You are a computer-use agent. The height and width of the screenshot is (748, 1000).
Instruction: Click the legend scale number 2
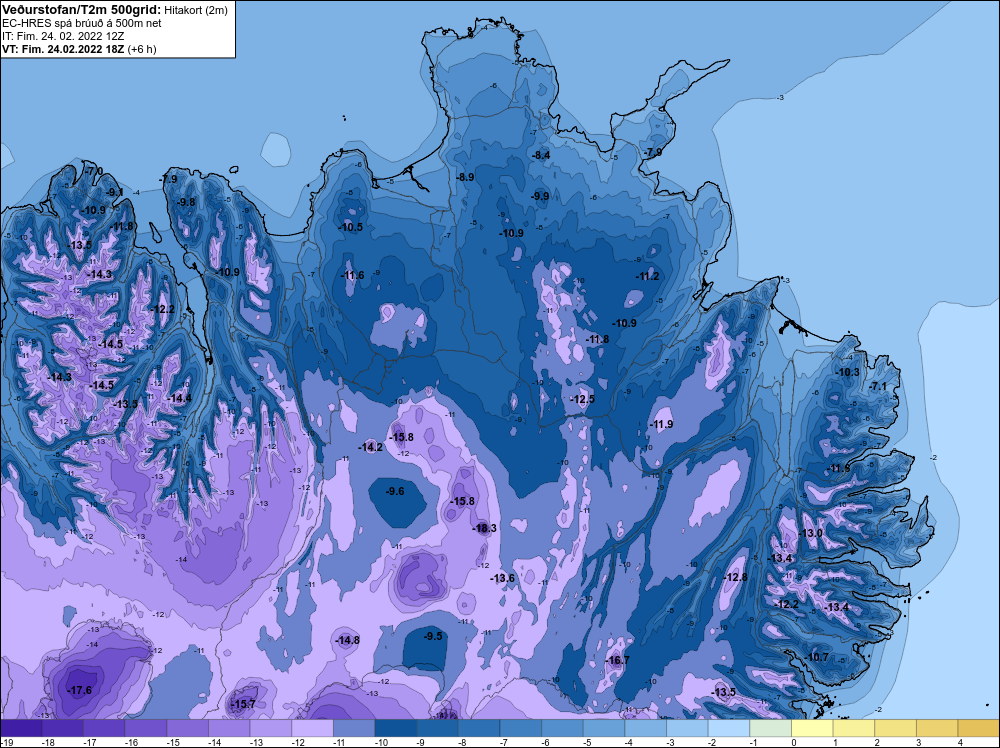click(x=877, y=742)
